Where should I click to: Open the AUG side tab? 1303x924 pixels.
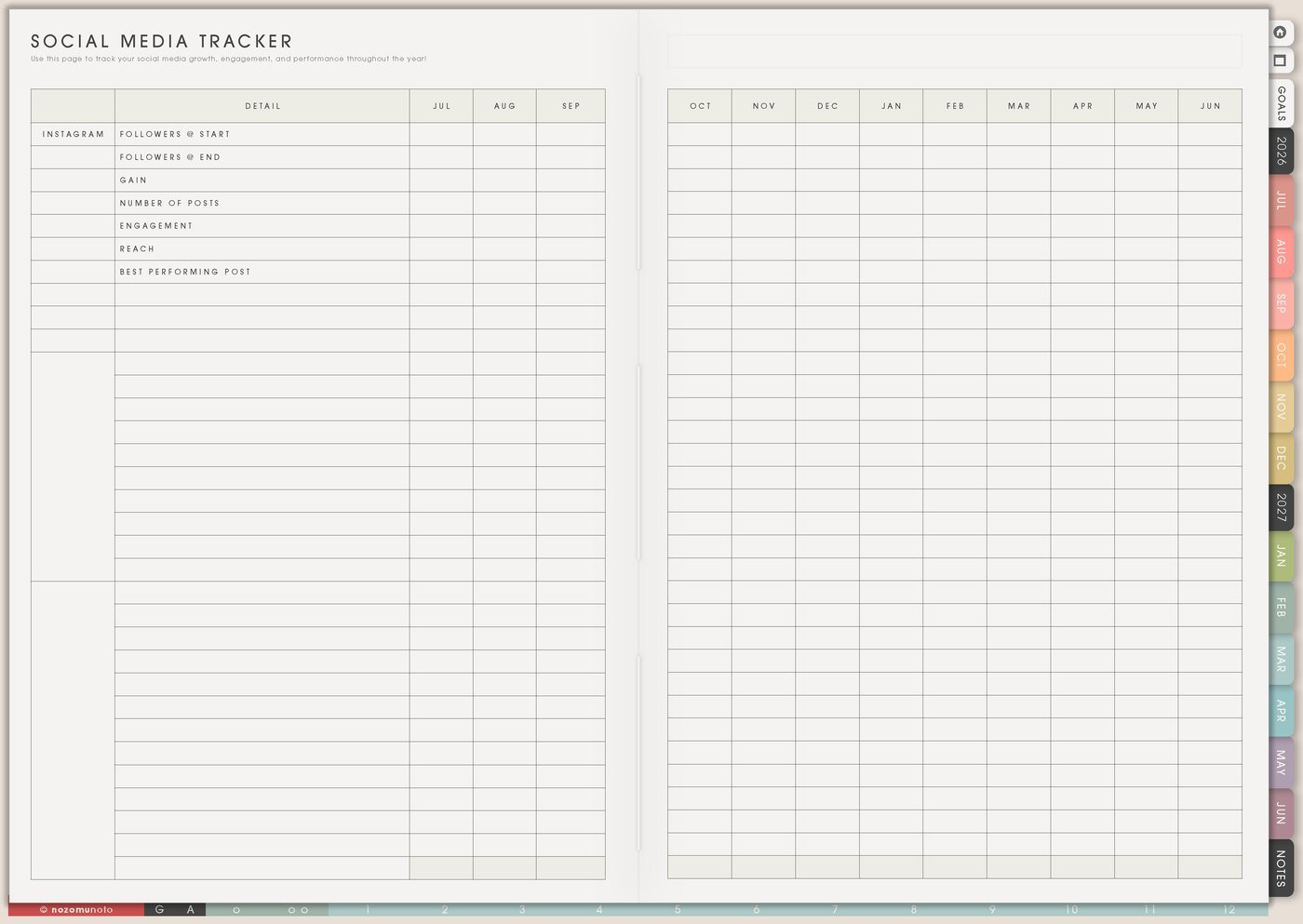click(1281, 252)
